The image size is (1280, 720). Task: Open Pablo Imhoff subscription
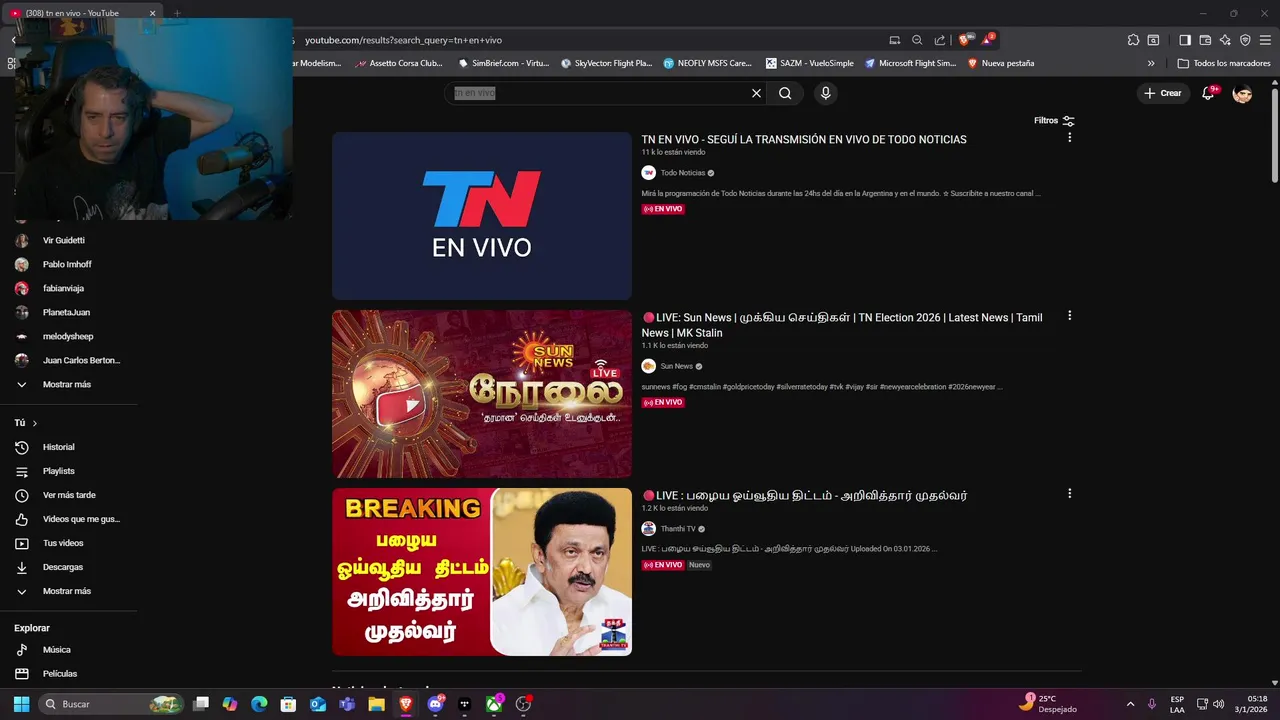coord(68,265)
